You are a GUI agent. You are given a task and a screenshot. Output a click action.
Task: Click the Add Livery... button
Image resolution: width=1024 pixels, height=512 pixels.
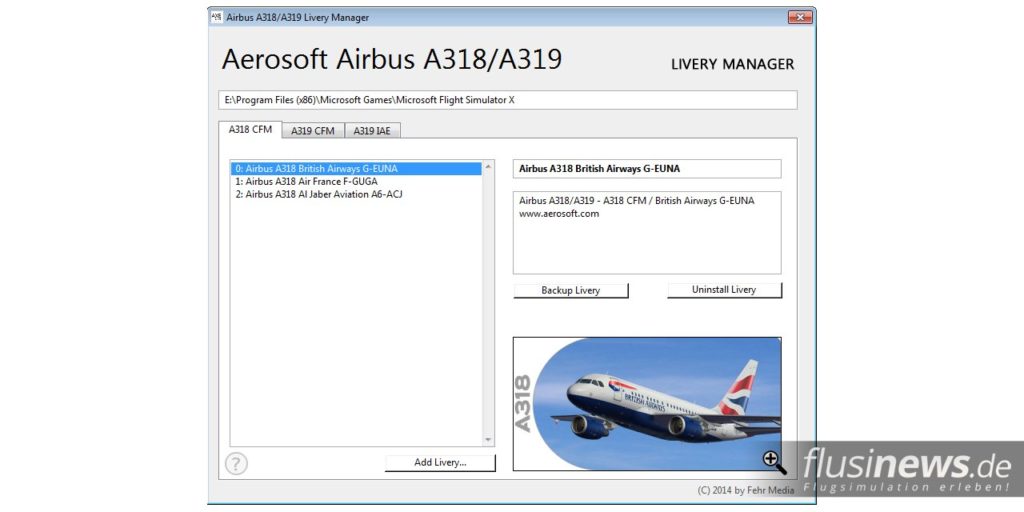point(440,462)
